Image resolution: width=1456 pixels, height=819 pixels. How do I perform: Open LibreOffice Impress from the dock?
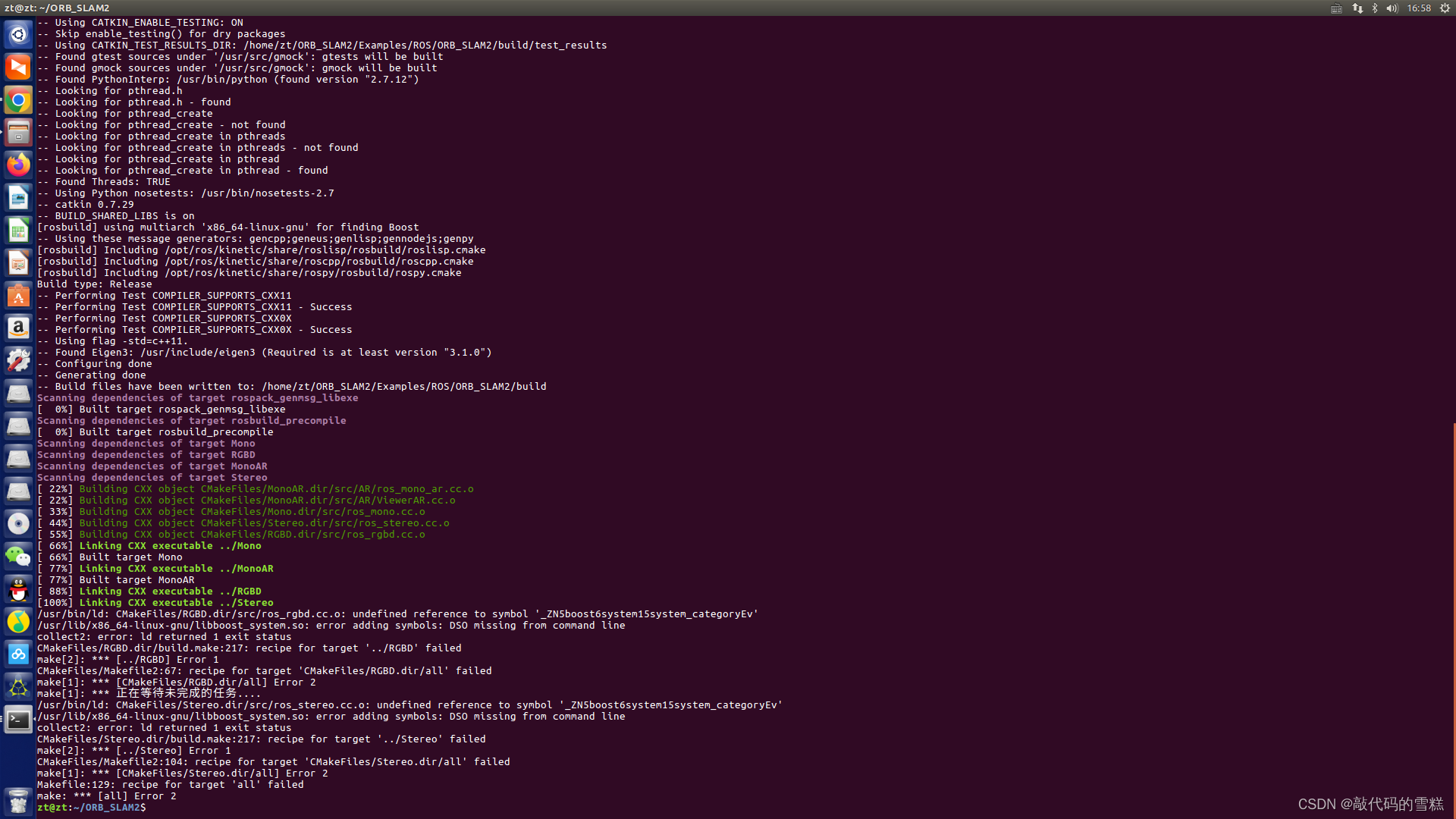point(18,263)
